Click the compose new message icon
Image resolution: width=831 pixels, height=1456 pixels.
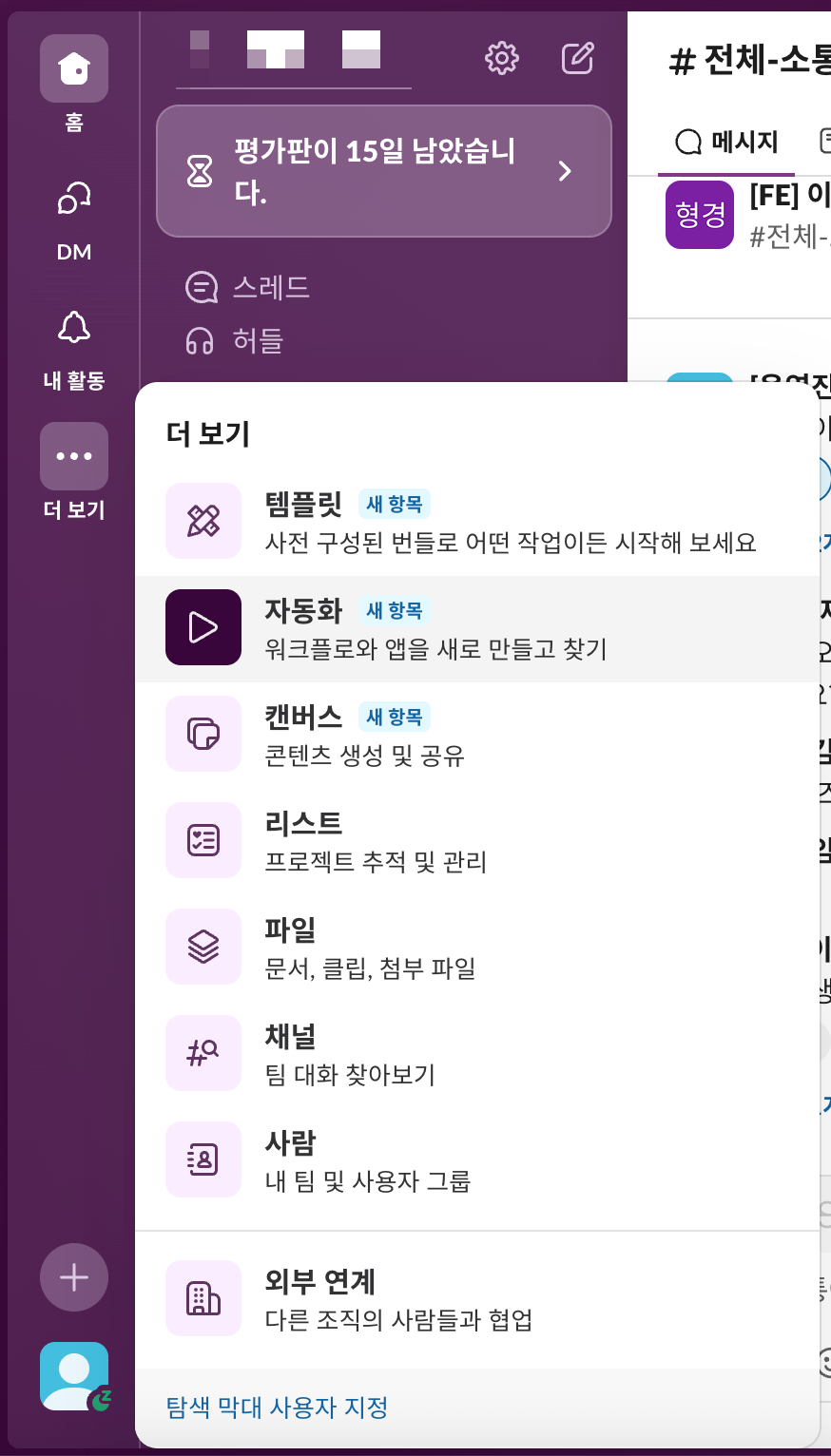coord(578,58)
